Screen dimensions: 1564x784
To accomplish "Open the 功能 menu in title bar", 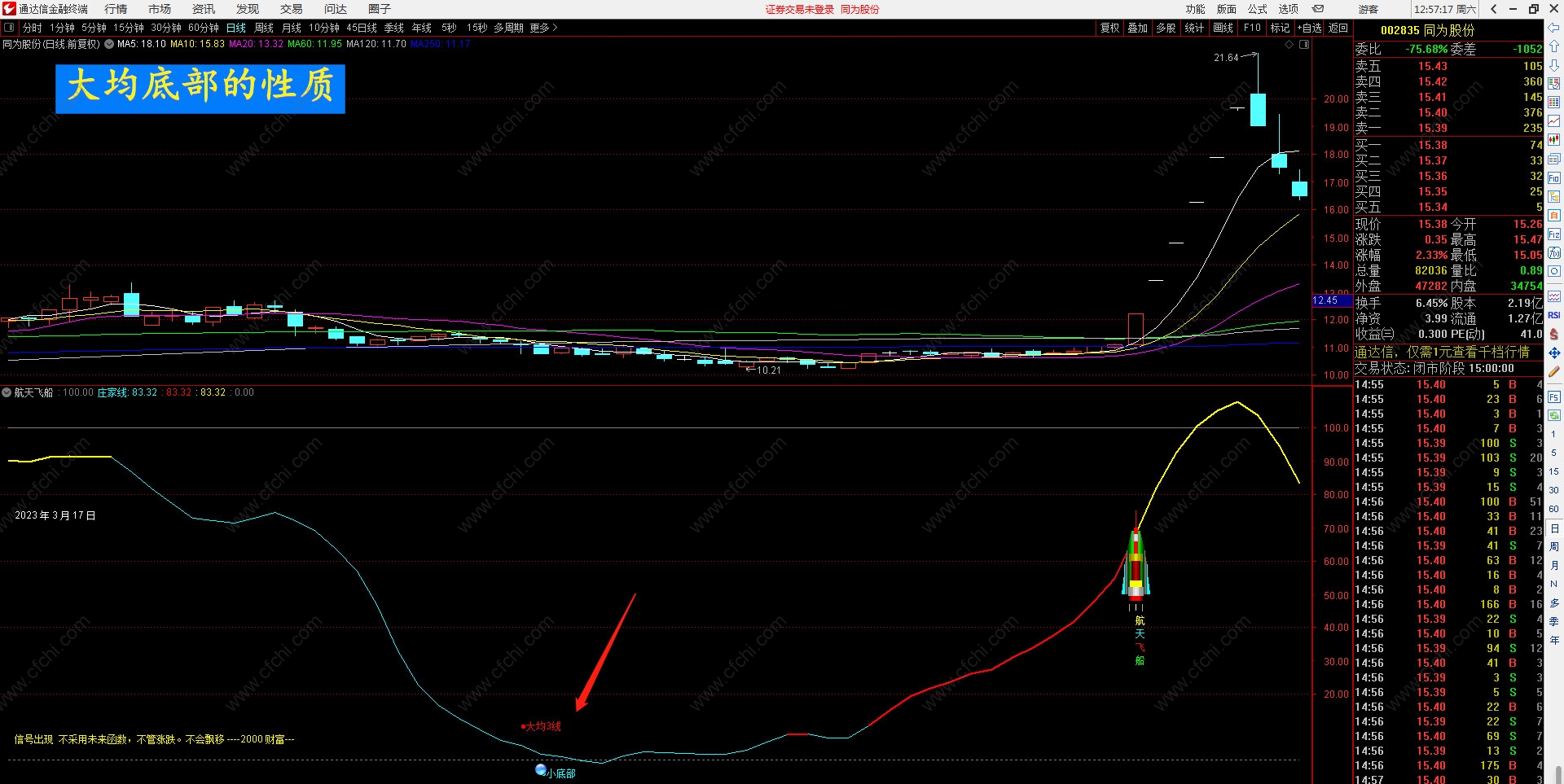I will 1196,9.
